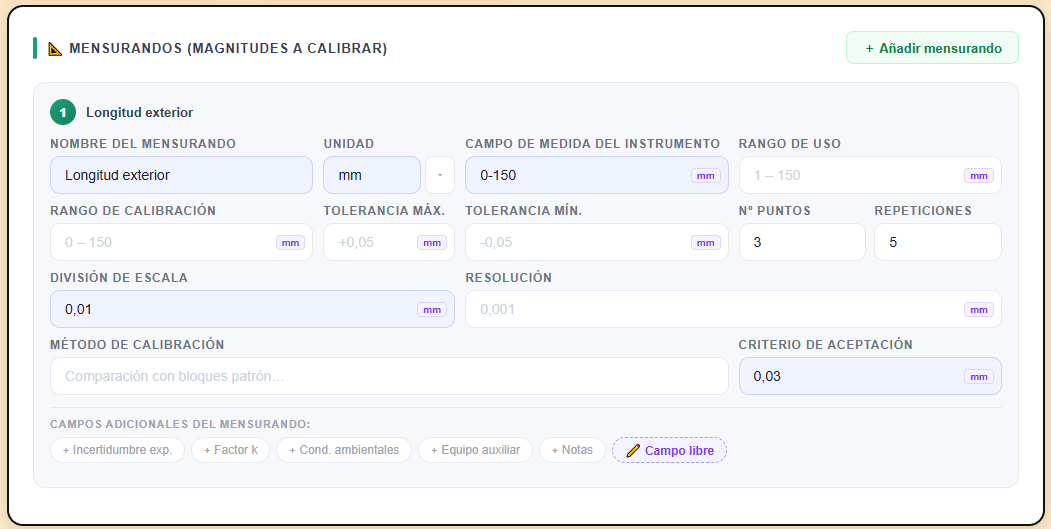Click the mm badge in División de escala
The image size is (1051, 529).
(432, 310)
